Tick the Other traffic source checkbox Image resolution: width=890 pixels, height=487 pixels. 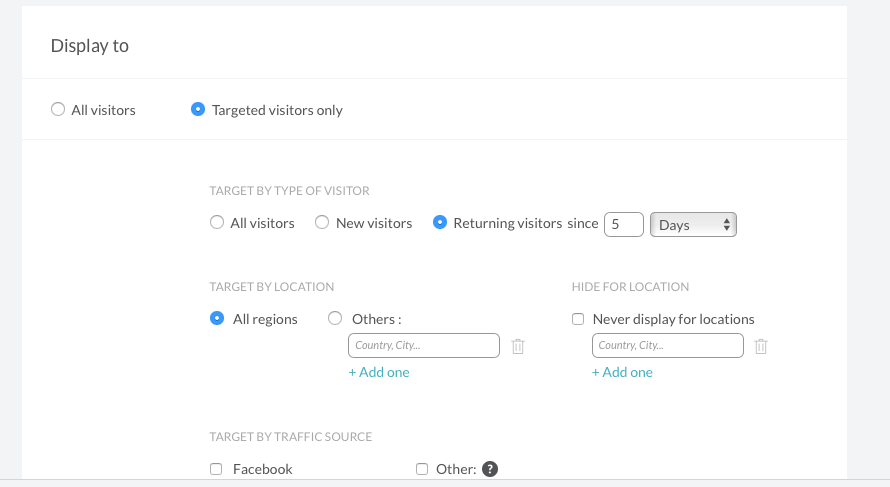click(x=422, y=469)
